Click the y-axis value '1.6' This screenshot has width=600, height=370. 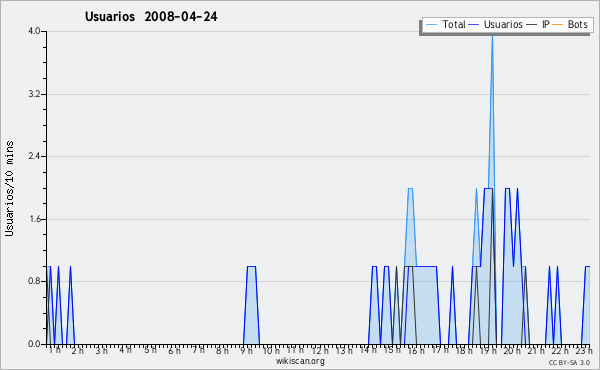pyautogui.click(x=34, y=219)
